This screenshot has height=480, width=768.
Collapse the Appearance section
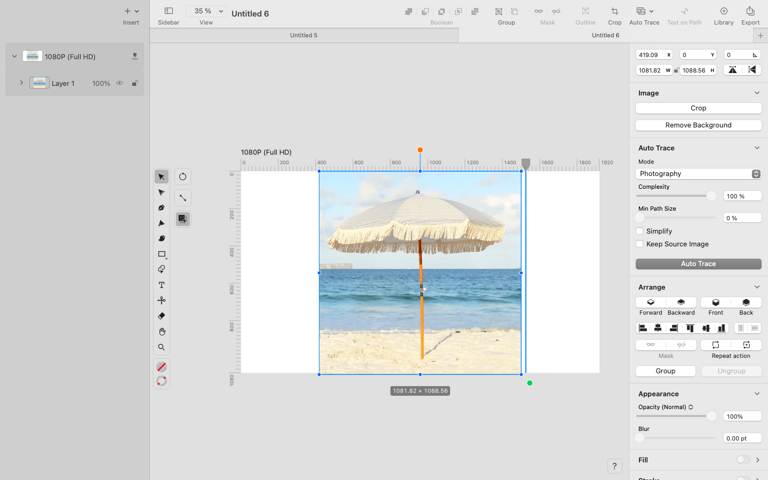click(757, 394)
